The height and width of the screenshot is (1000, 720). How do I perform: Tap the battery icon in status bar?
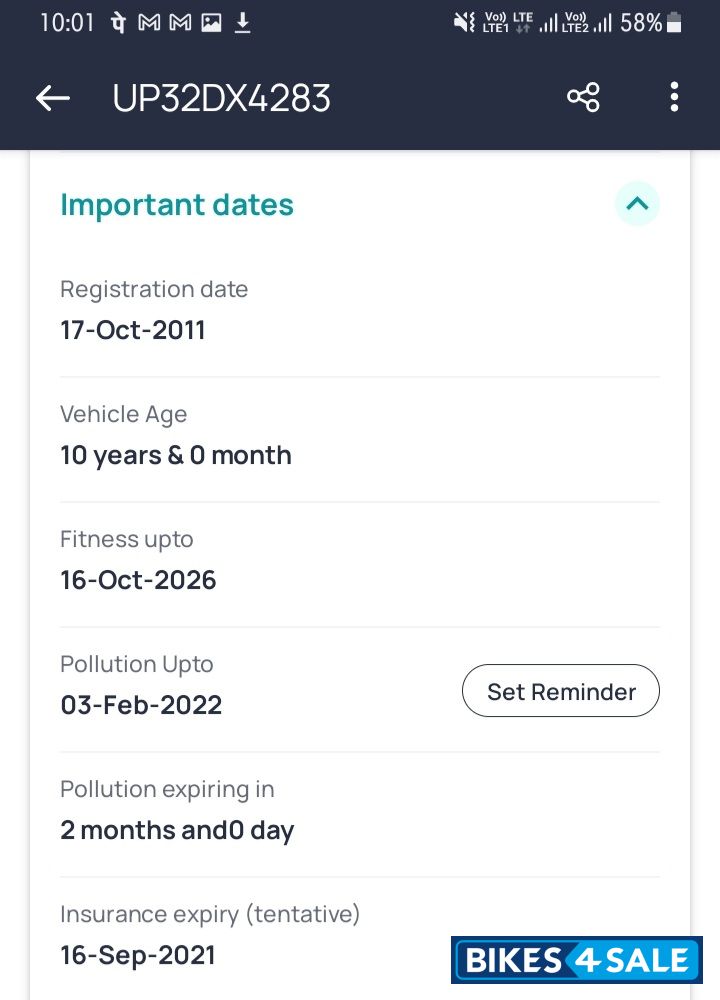tap(675, 23)
